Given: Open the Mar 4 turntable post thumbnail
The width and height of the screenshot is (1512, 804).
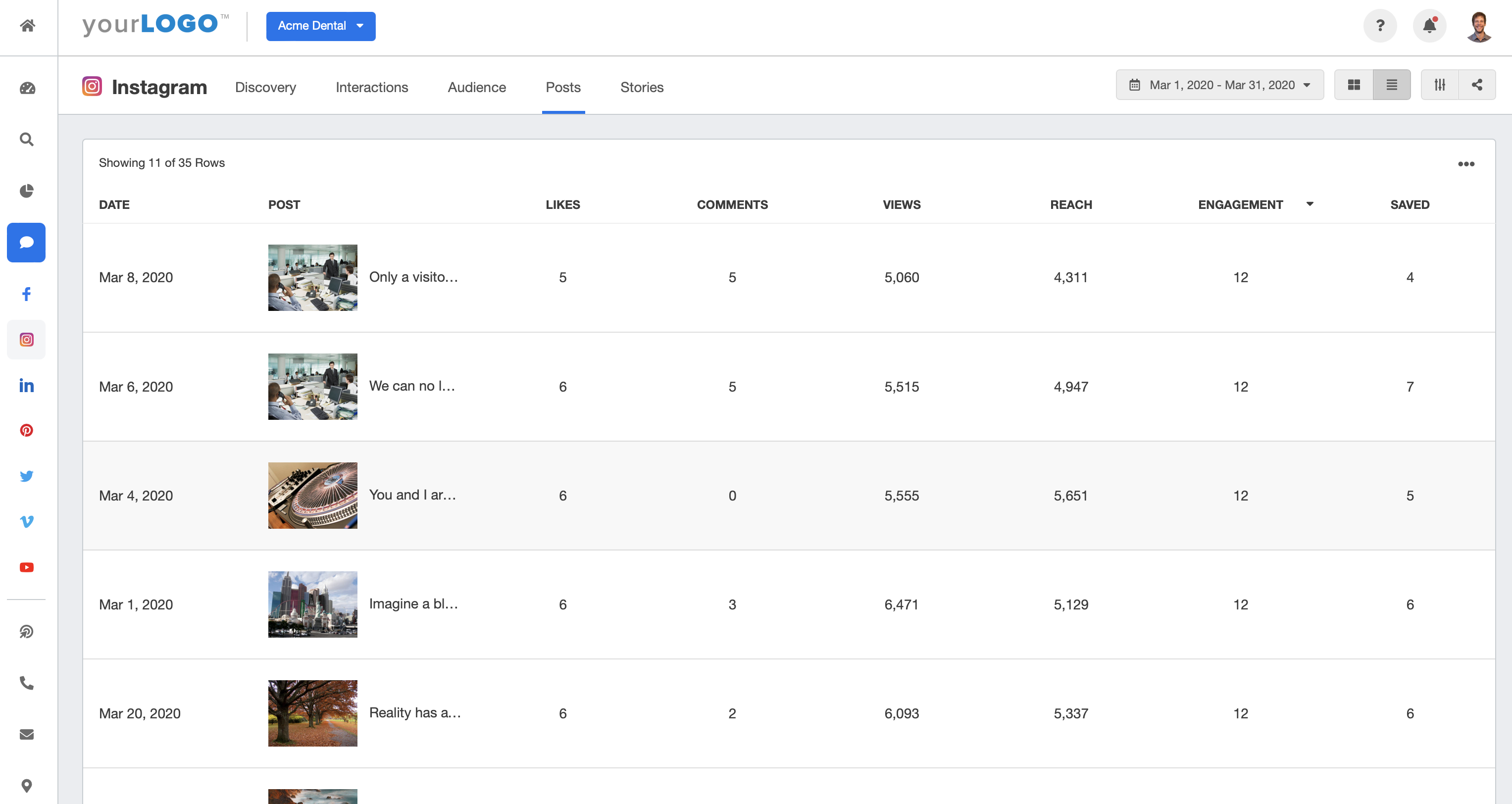Looking at the screenshot, I should [x=313, y=495].
